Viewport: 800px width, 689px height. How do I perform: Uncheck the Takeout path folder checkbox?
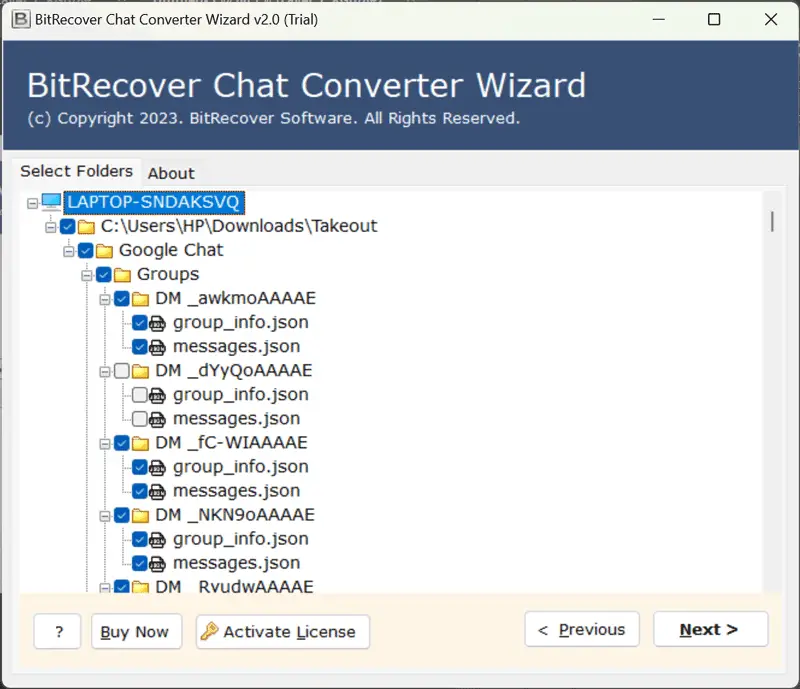pos(68,226)
